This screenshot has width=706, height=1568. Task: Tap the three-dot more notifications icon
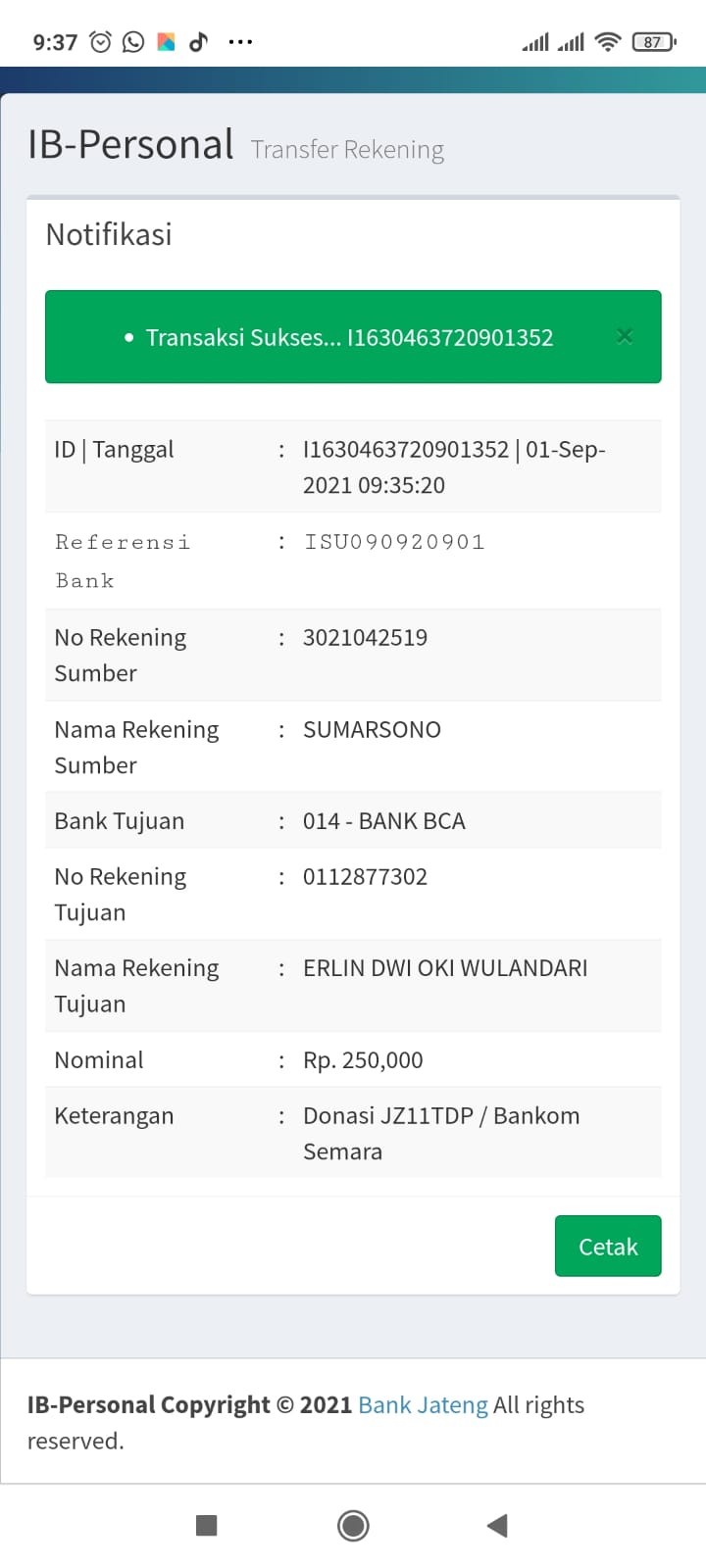click(240, 42)
